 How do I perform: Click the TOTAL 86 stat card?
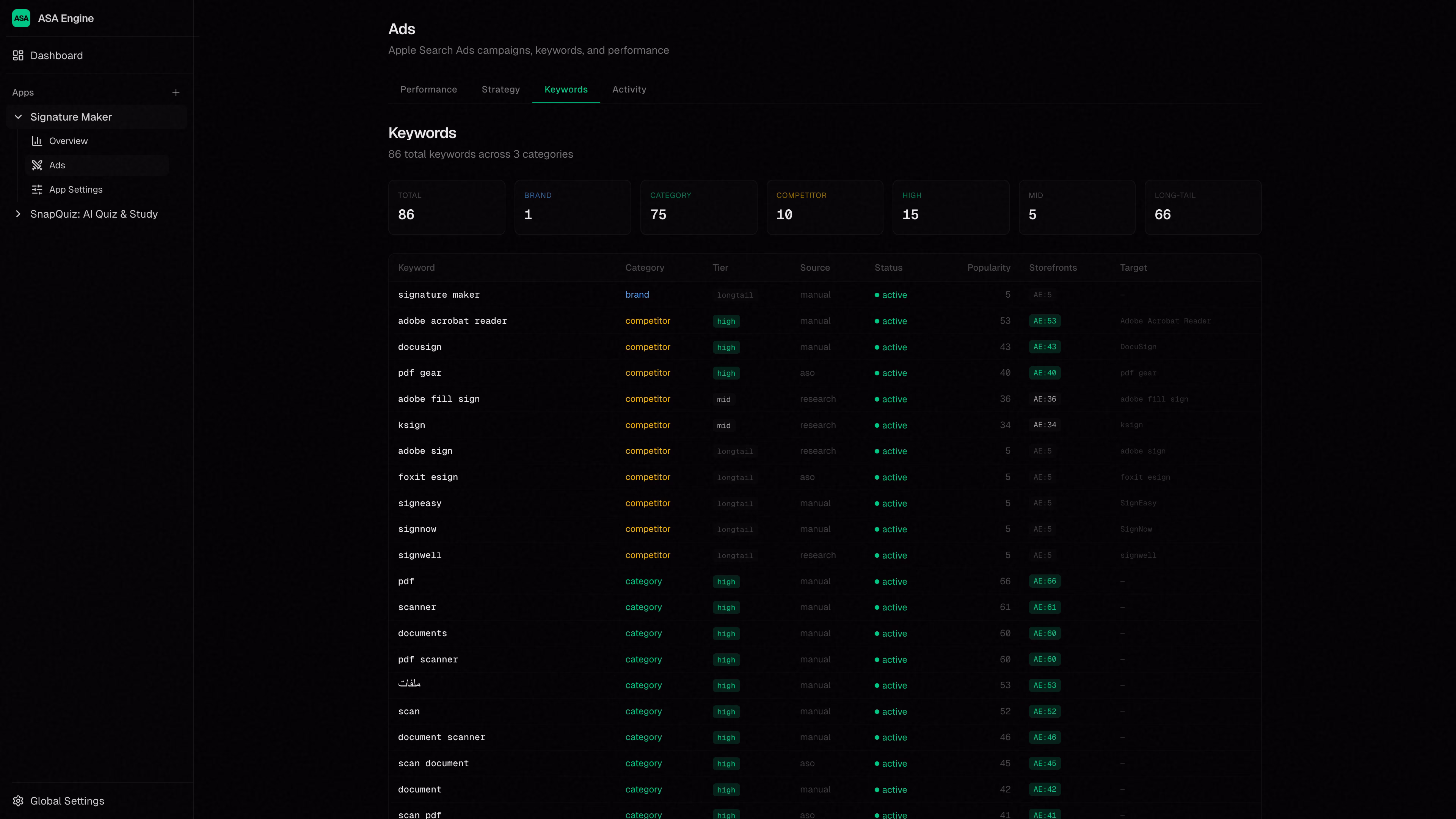pyautogui.click(x=447, y=207)
